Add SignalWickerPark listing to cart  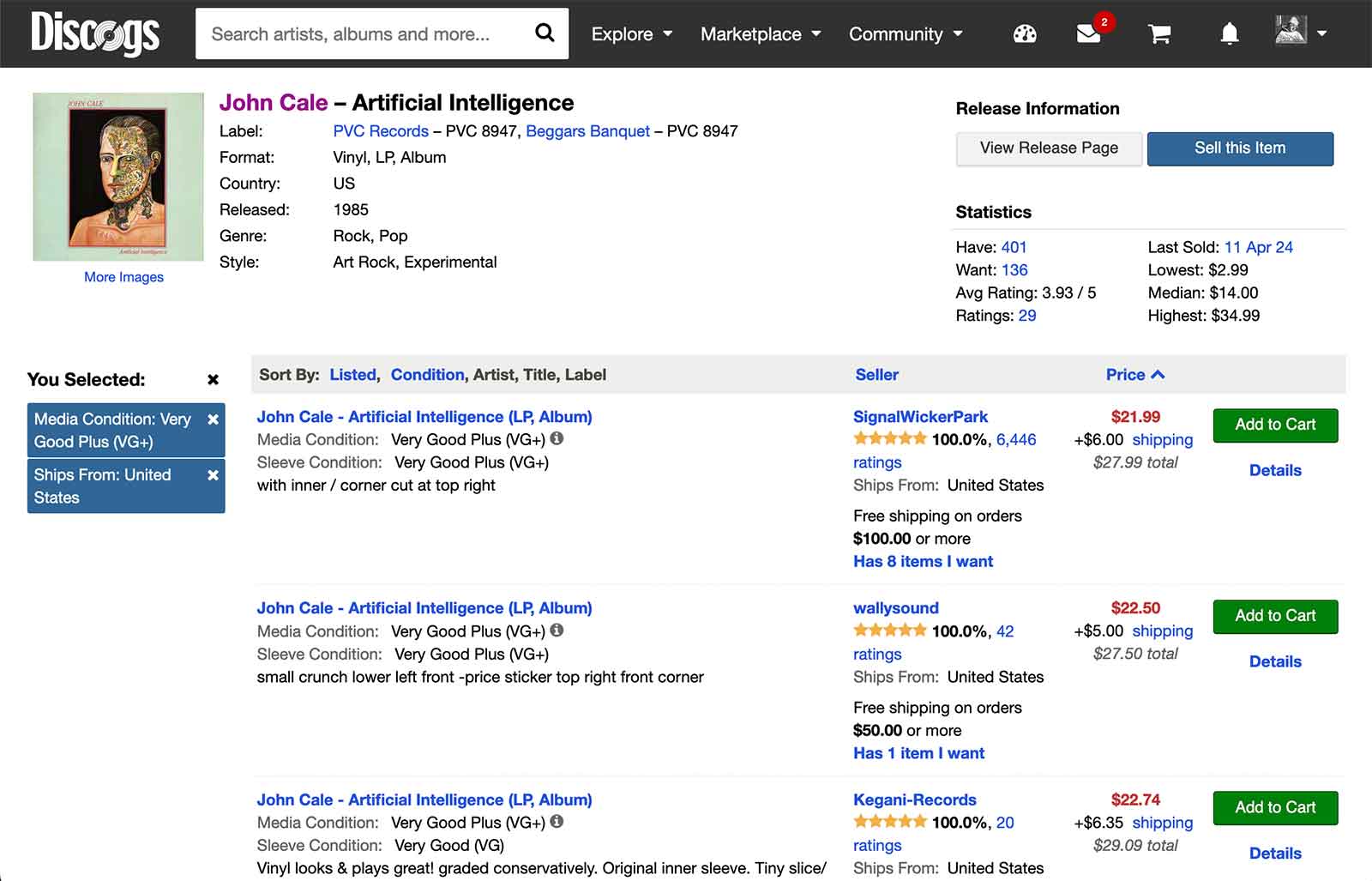1274,425
